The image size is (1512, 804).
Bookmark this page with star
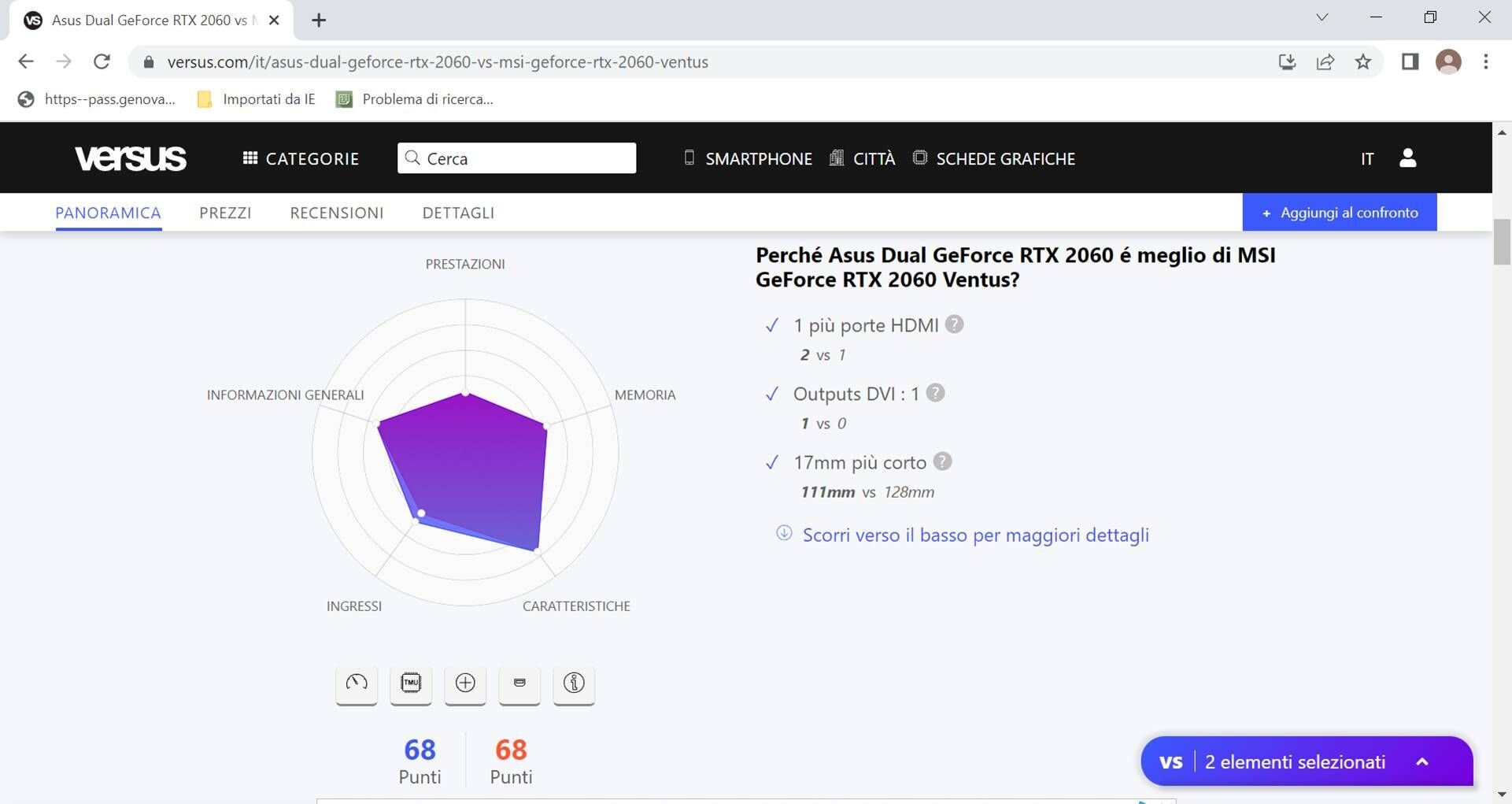tap(1363, 61)
